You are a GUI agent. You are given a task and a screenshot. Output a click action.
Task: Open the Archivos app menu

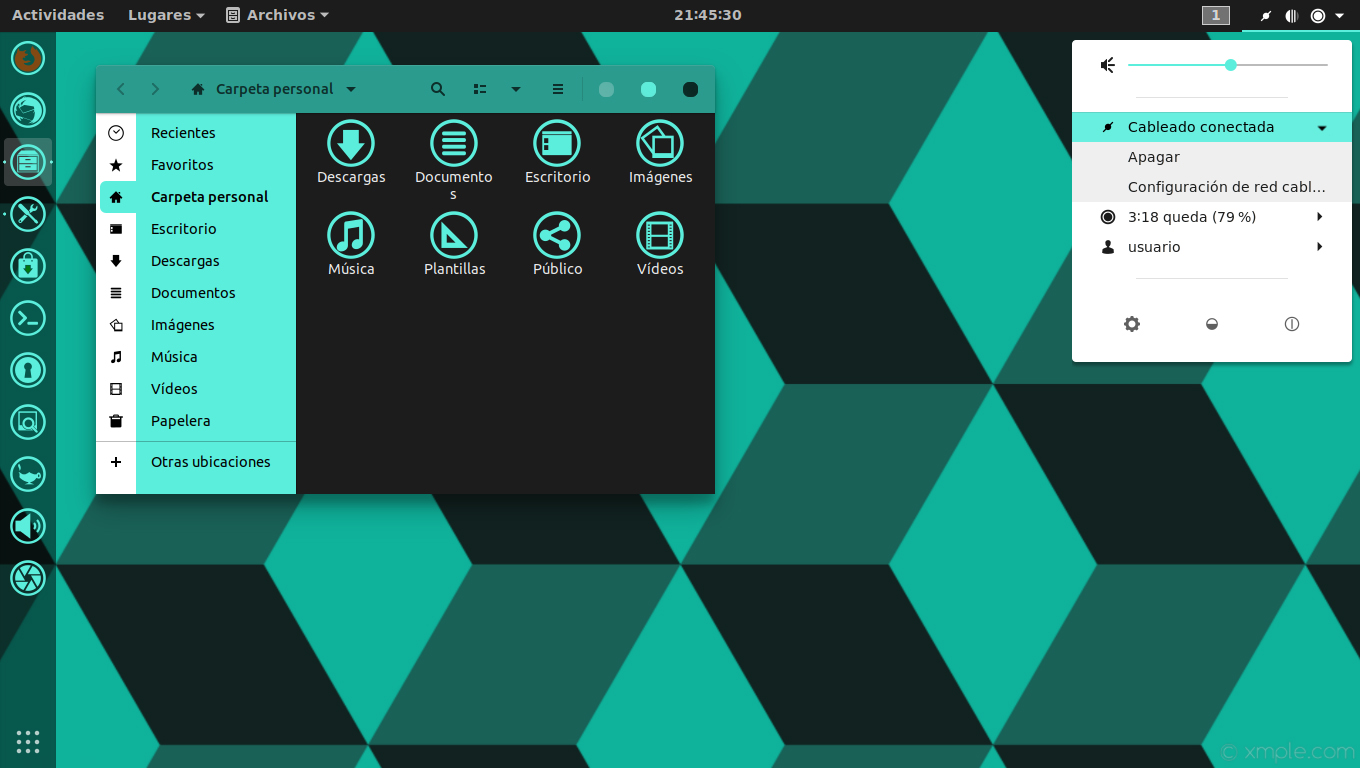[277, 15]
